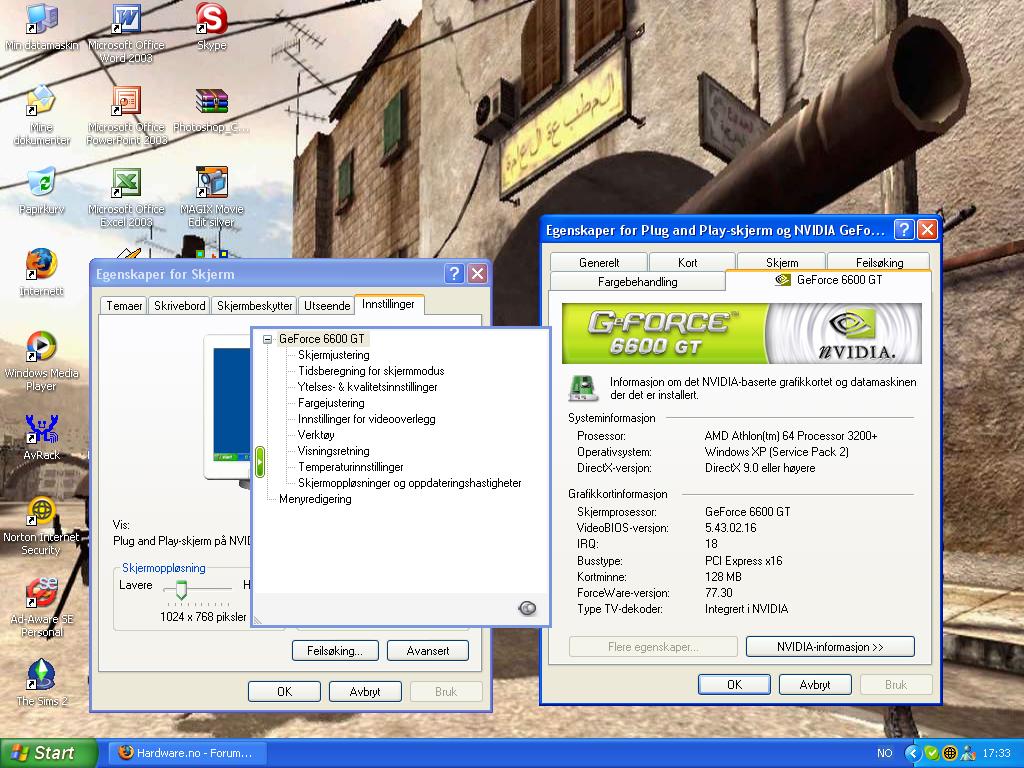
Task: Select Skjermjustering in NVIDIA tree
Action: pyautogui.click(x=334, y=355)
